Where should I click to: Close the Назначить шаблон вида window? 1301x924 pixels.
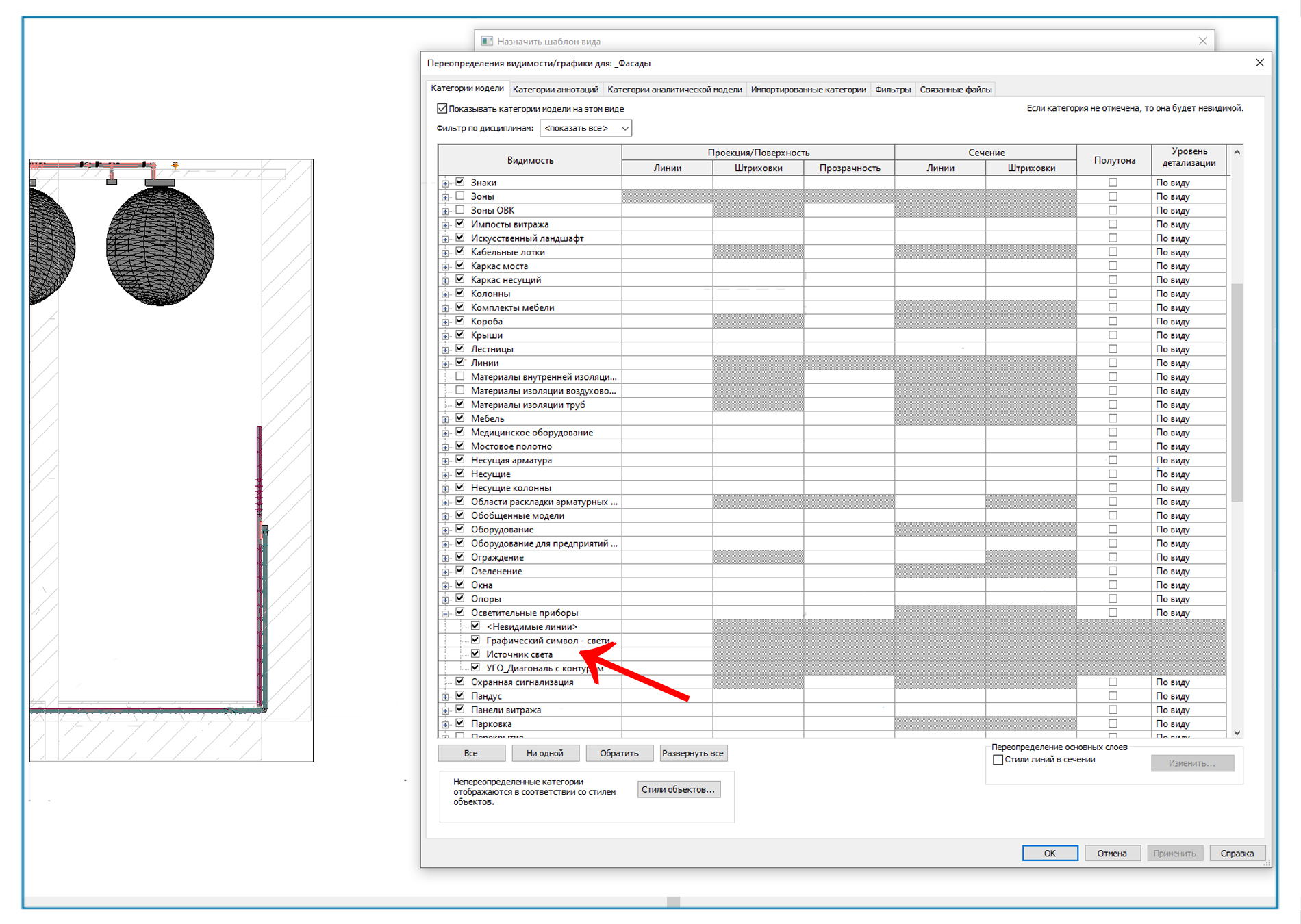pos(1202,41)
